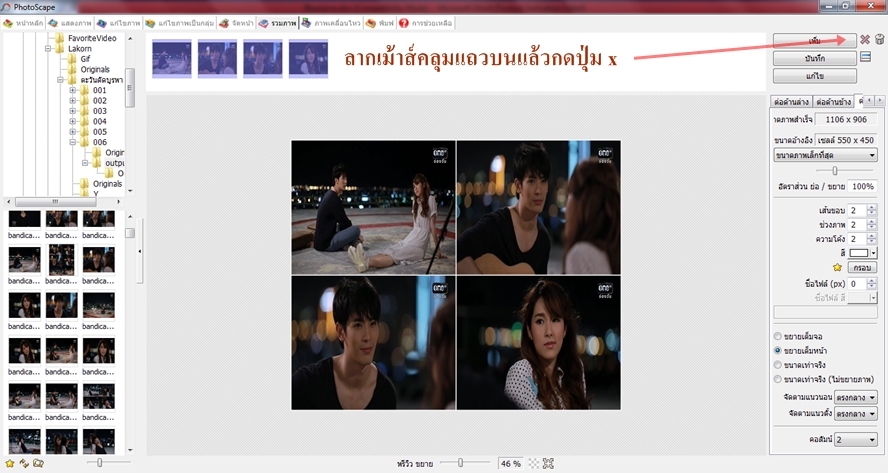Image resolution: width=888 pixels, height=473 pixels.
Task: Click the บันทึก (Save) button
Action: (x=814, y=58)
